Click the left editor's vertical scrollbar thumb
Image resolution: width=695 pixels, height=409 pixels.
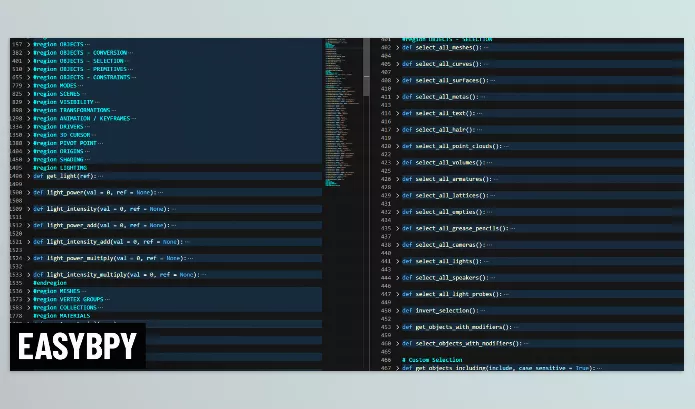tap(366, 67)
